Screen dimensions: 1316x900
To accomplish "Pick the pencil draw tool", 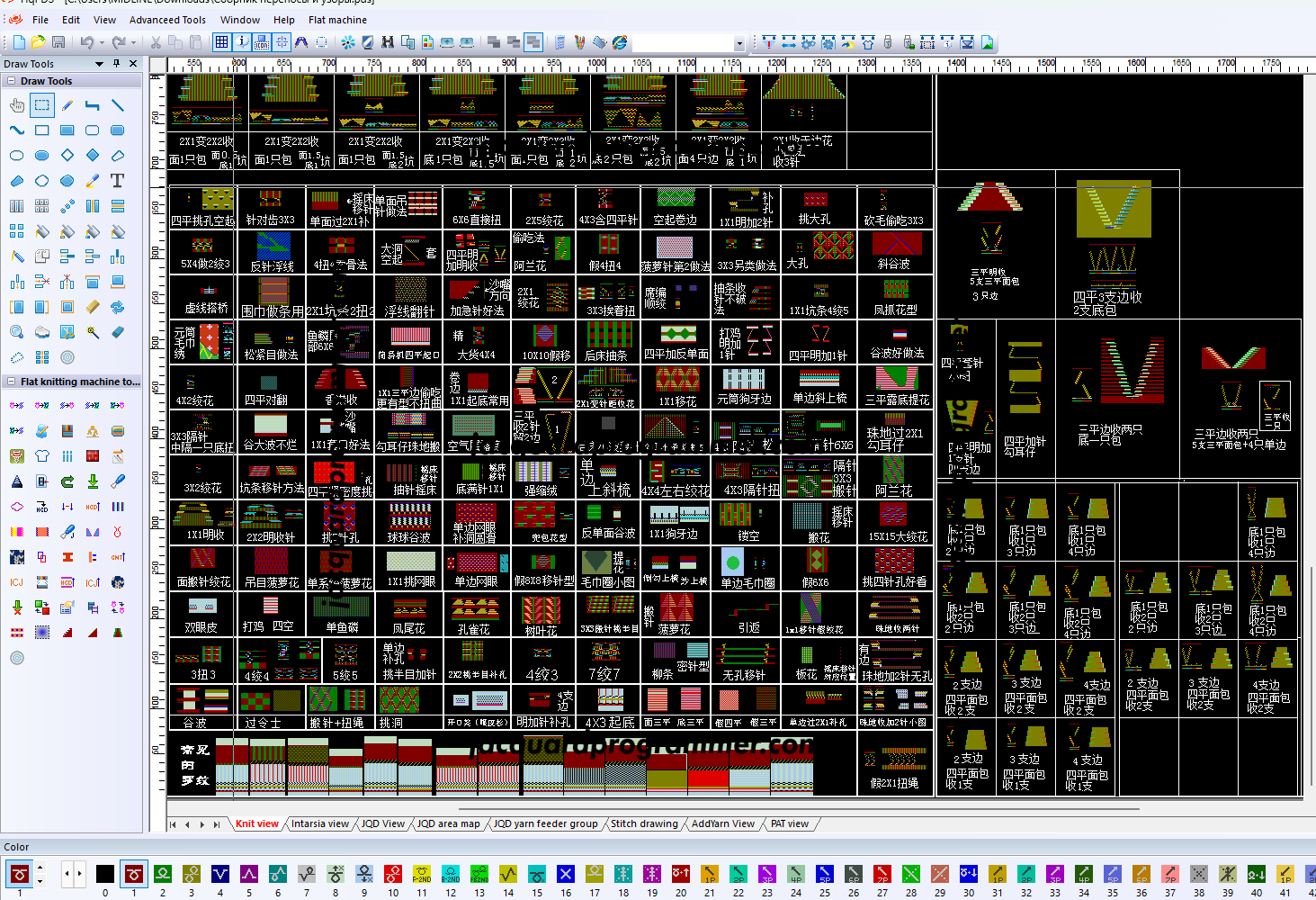I will 67,105.
